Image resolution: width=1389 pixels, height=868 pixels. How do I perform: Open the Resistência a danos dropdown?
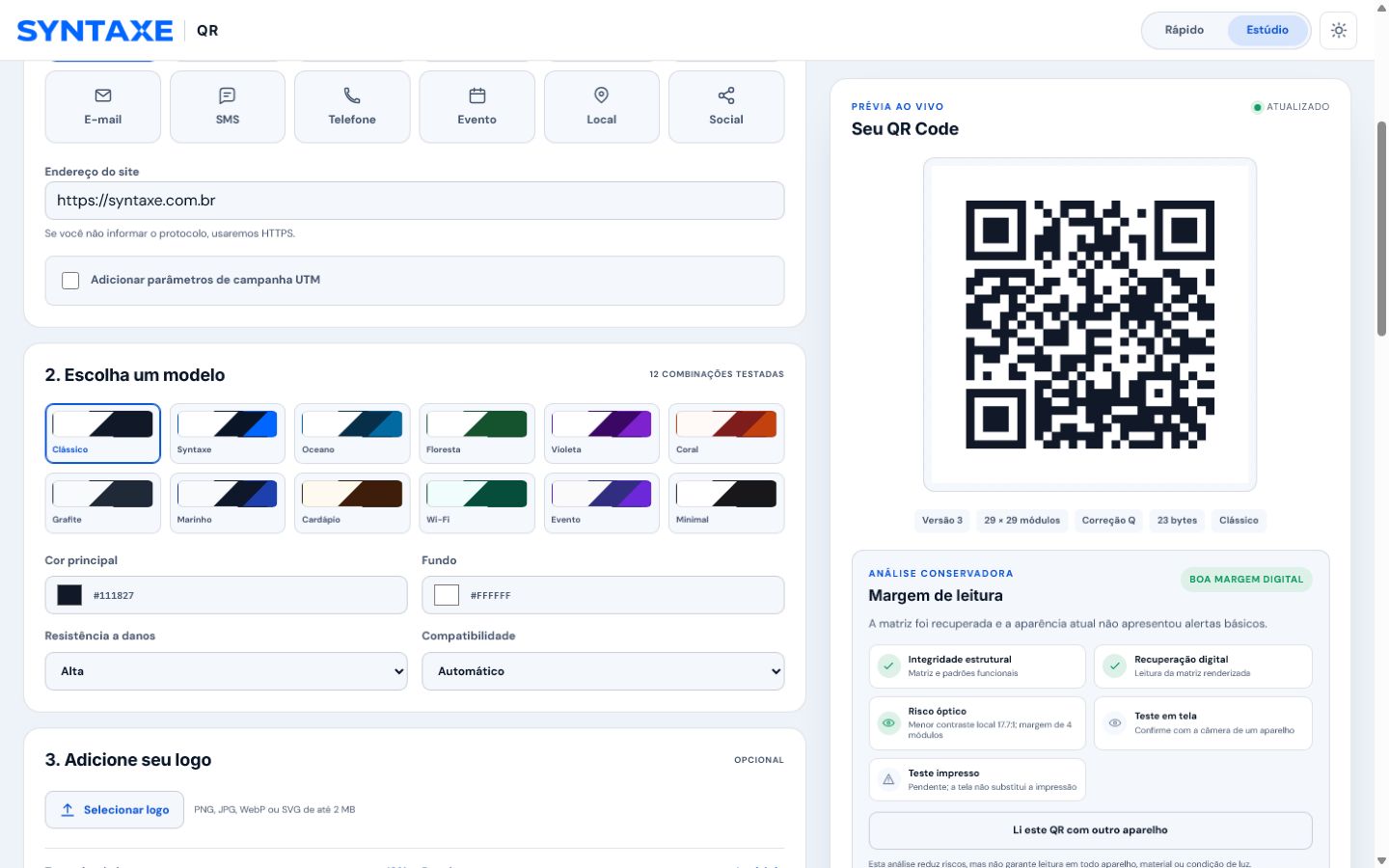point(227,671)
